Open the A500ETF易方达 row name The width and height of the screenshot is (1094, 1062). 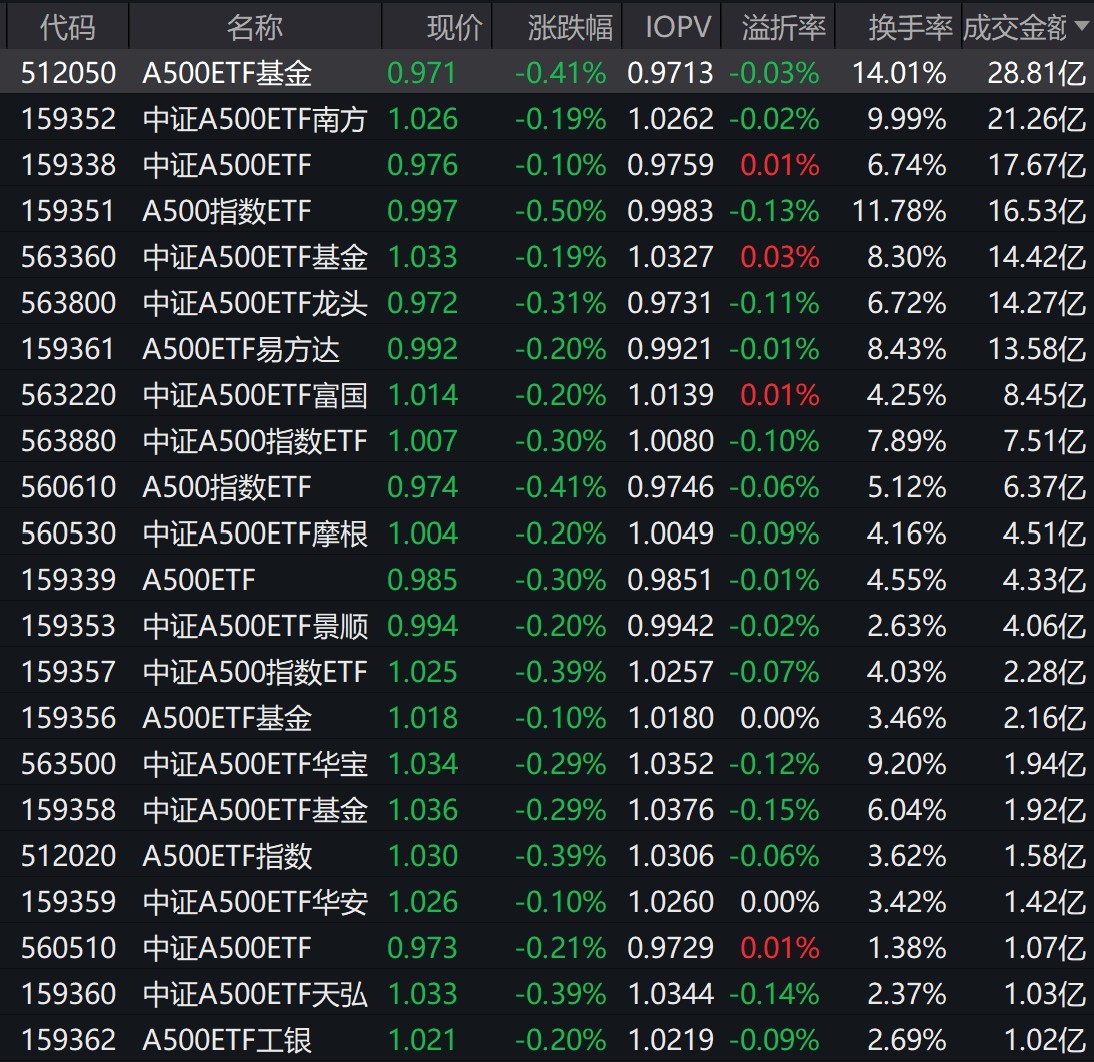coord(241,350)
